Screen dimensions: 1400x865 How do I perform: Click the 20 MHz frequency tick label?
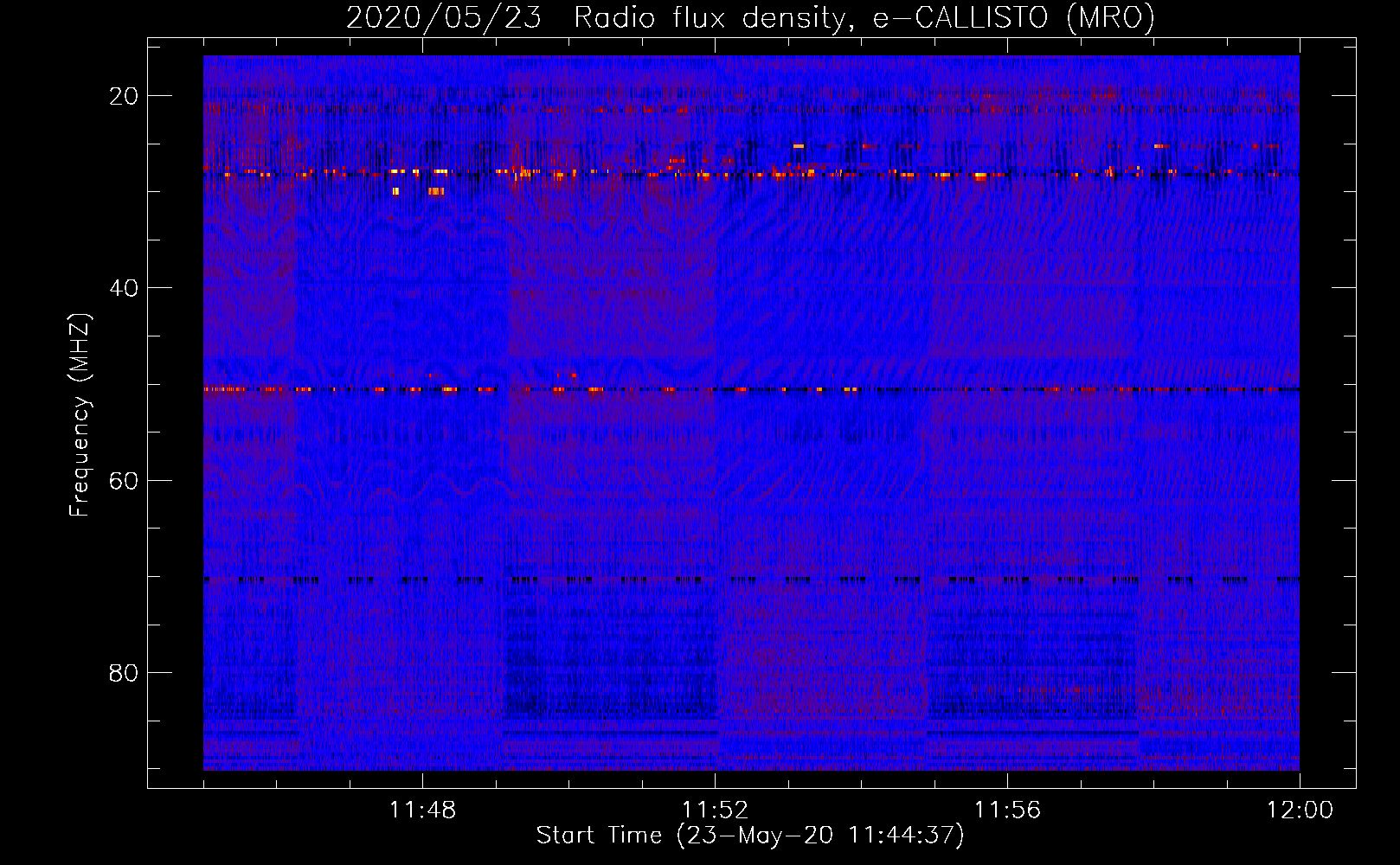pos(125,96)
